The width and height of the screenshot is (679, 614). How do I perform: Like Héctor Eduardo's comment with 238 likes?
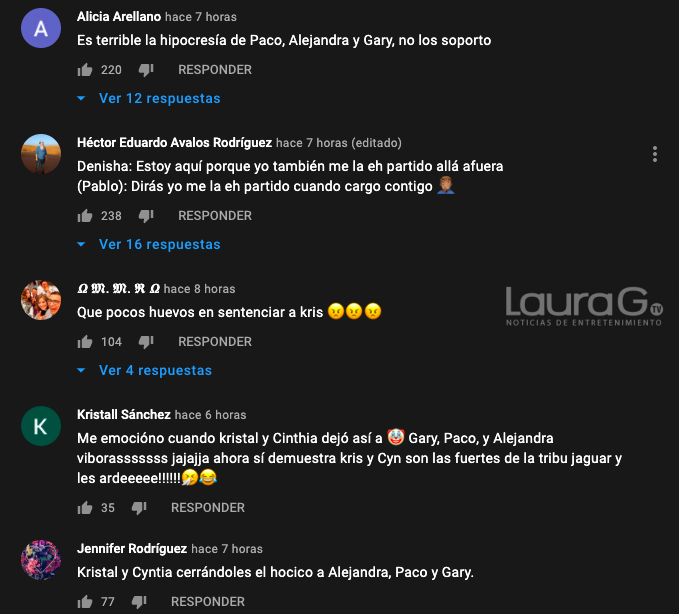85,216
